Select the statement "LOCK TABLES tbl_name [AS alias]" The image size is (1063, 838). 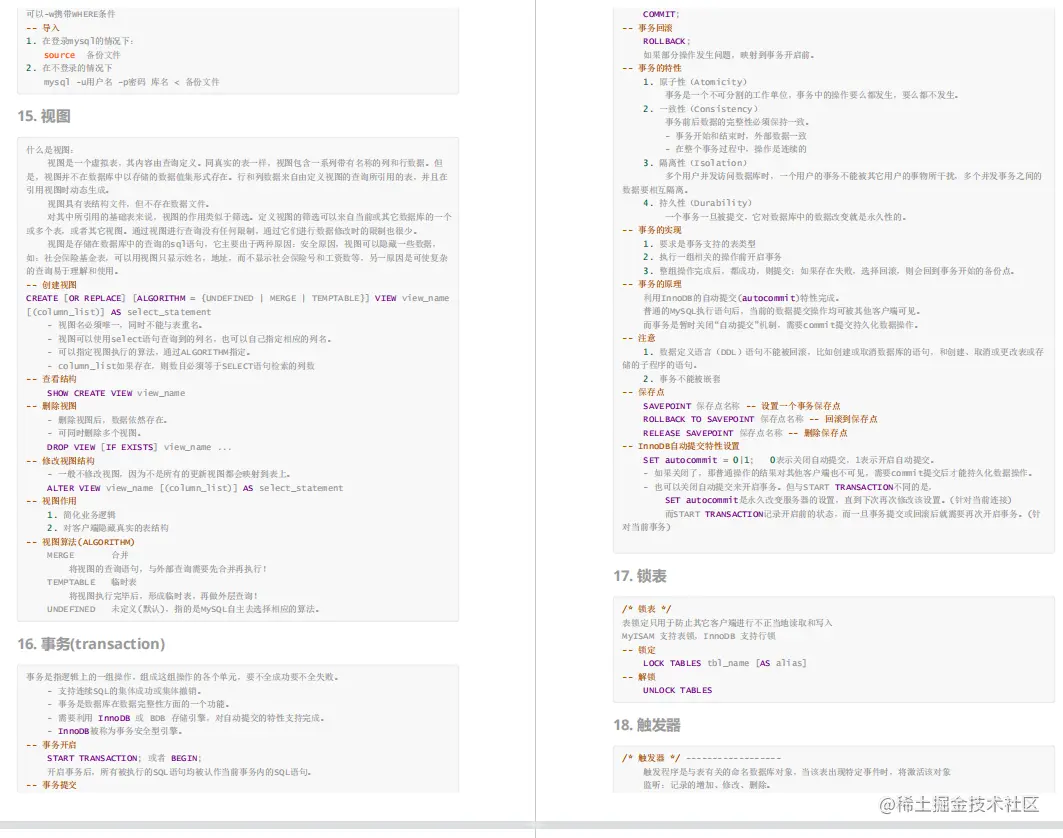tap(725, 664)
